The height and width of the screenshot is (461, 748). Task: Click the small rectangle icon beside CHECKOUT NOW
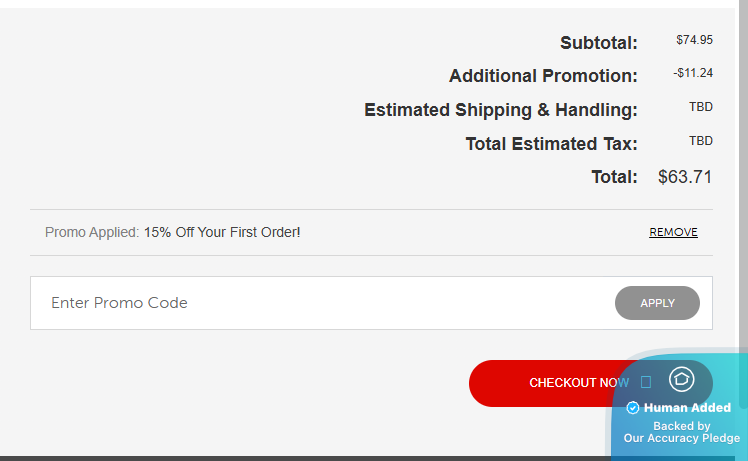pos(646,382)
